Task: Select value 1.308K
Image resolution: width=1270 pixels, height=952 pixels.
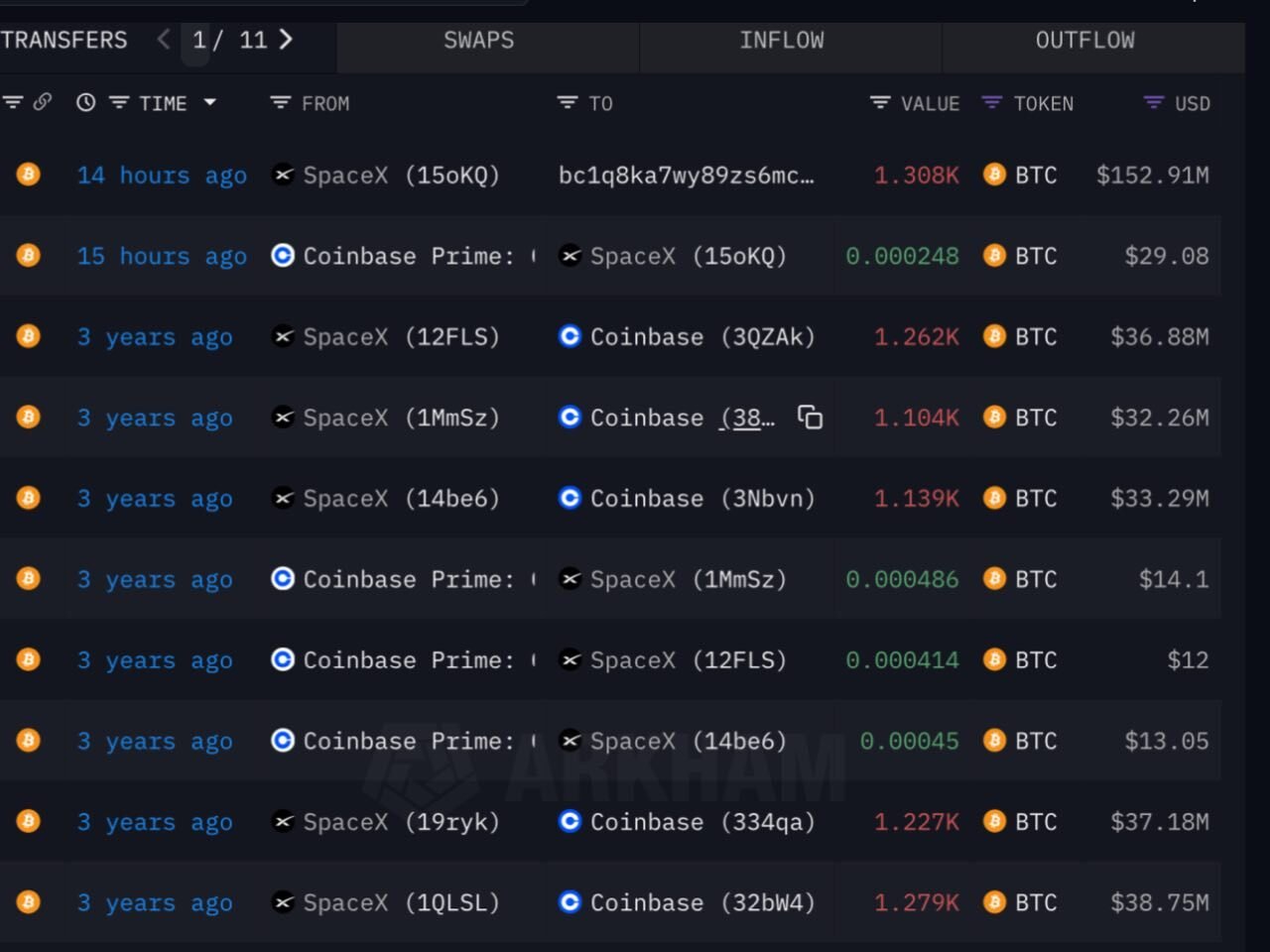Action: (917, 176)
